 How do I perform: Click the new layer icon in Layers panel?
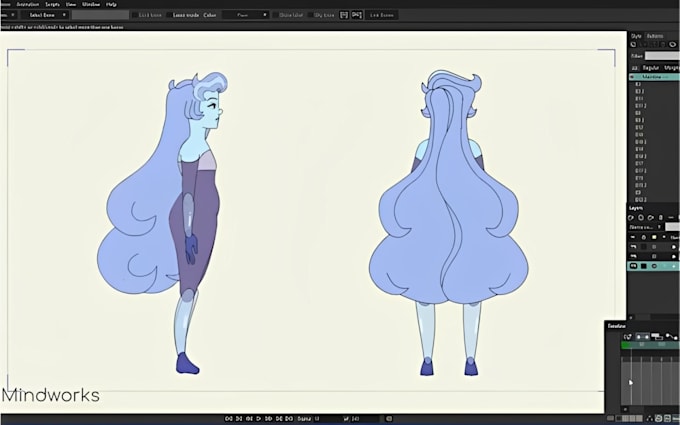point(632,217)
